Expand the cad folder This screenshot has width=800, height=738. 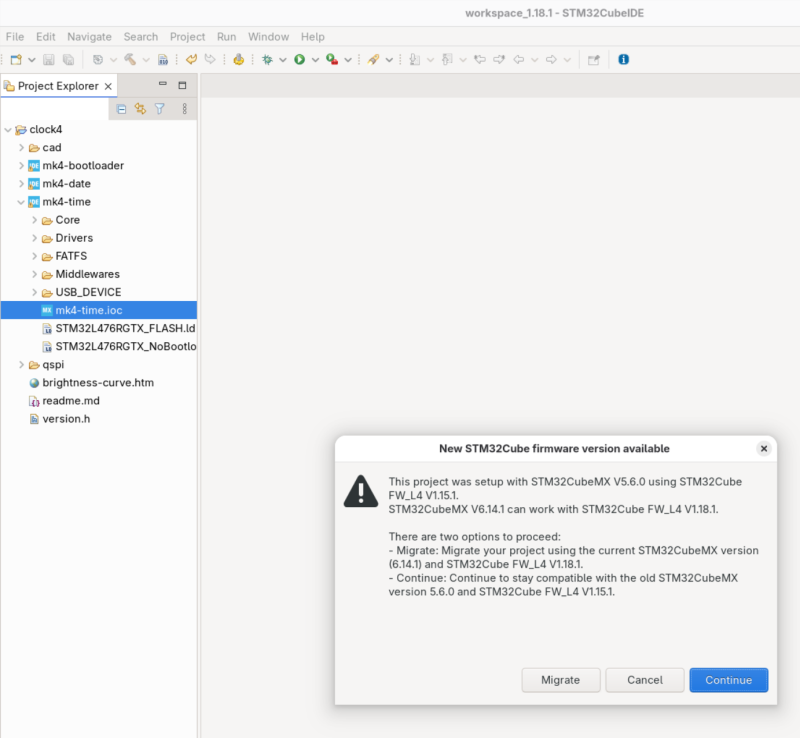[x=21, y=147]
